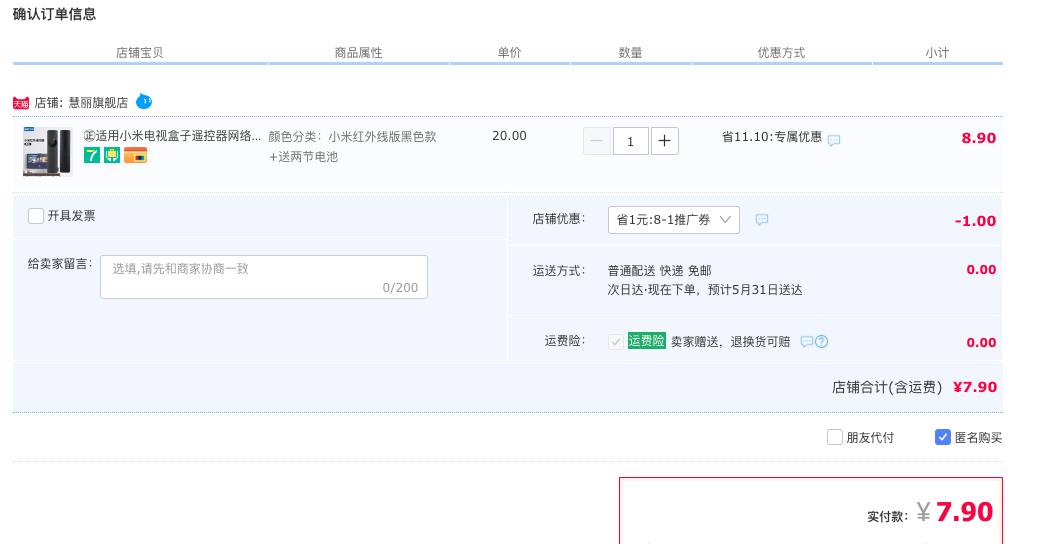Click the 0/200 character counter
This screenshot has height=544, width=1037.
[400, 288]
